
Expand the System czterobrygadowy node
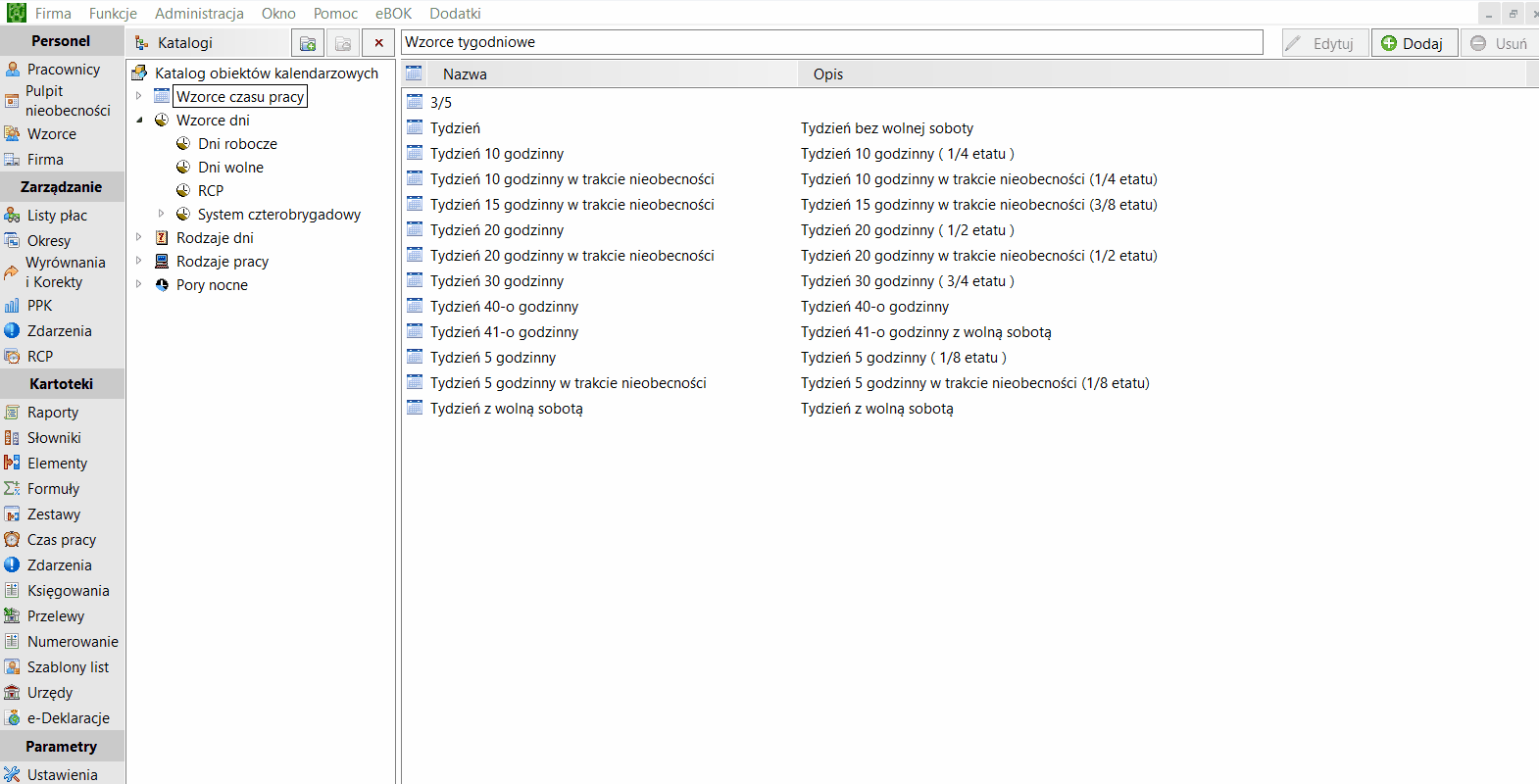(161, 214)
